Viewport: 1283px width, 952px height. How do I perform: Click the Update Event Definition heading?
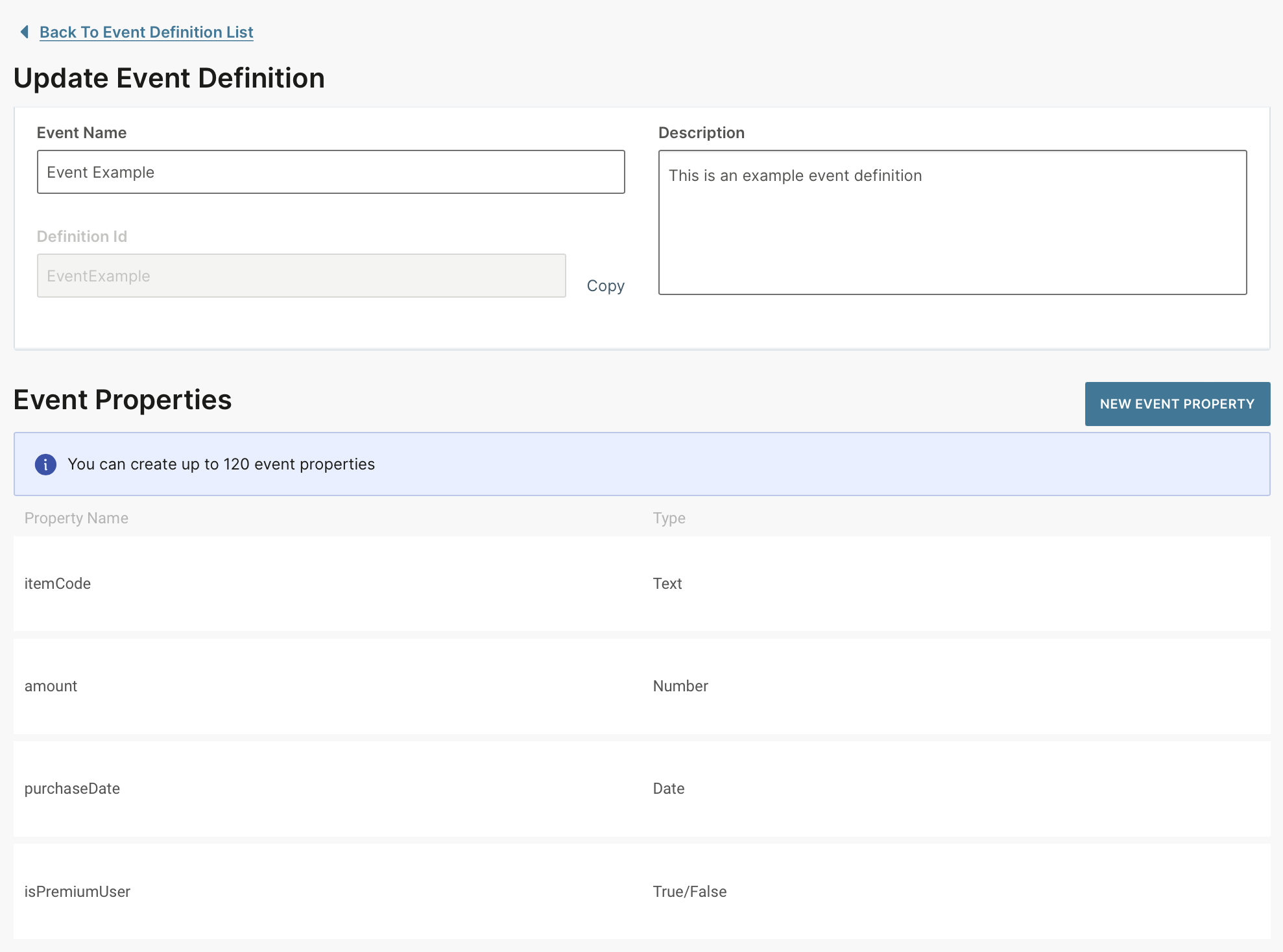click(169, 78)
